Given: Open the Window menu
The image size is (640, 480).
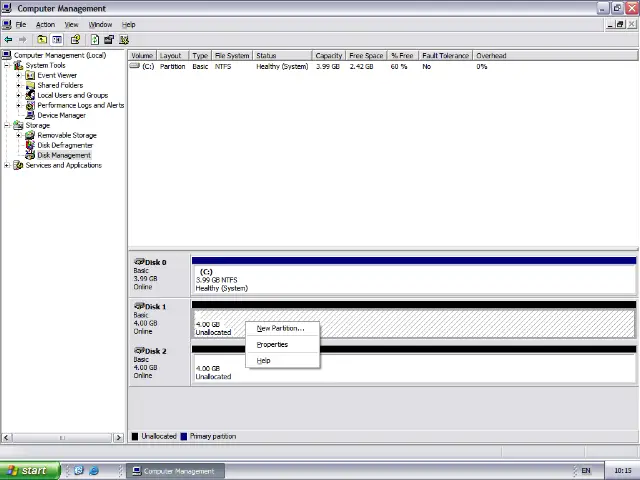Looking at the screenshot, I should (100, 24).
